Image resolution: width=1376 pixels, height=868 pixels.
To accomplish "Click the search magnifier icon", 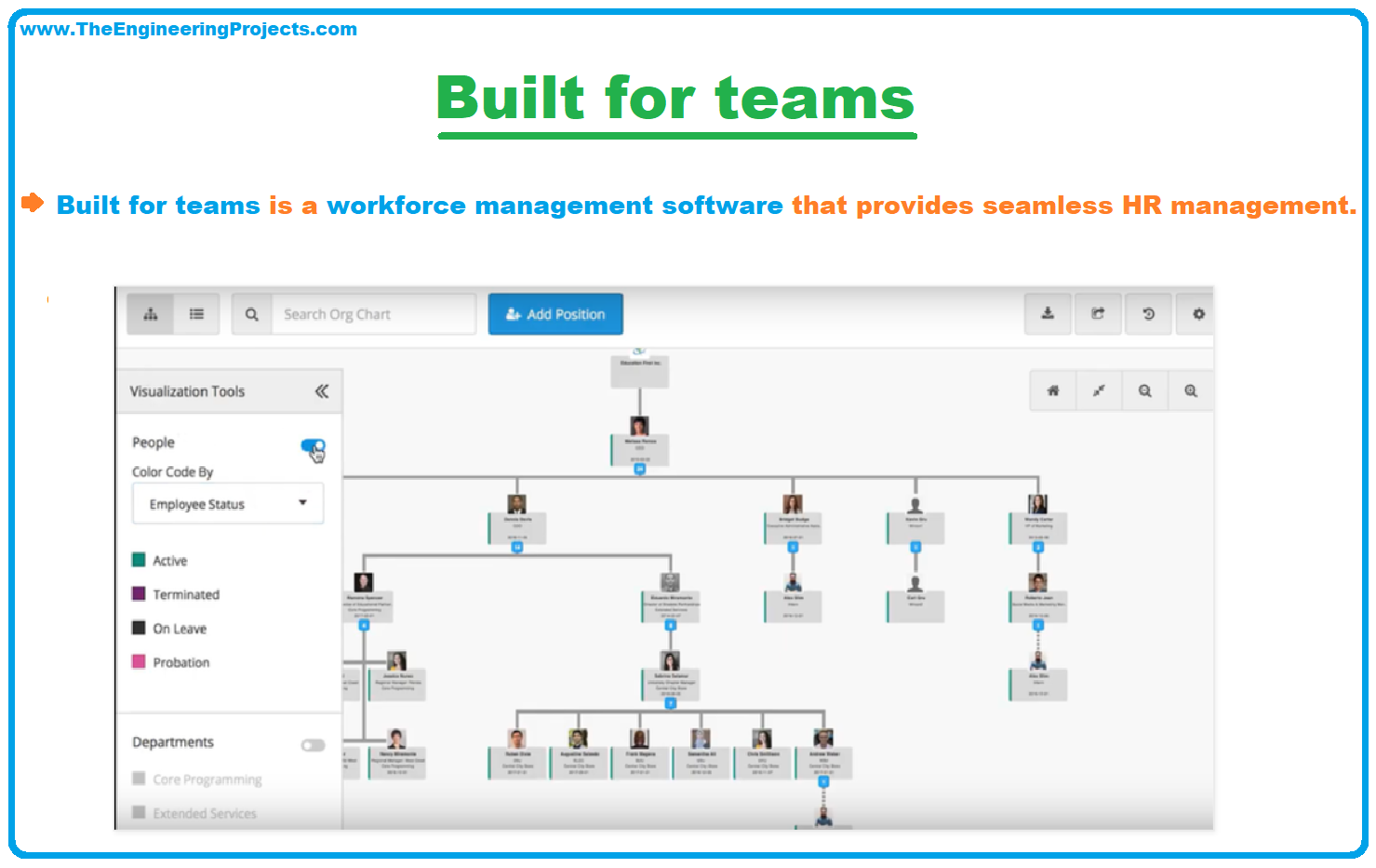I will pos(251,314).
